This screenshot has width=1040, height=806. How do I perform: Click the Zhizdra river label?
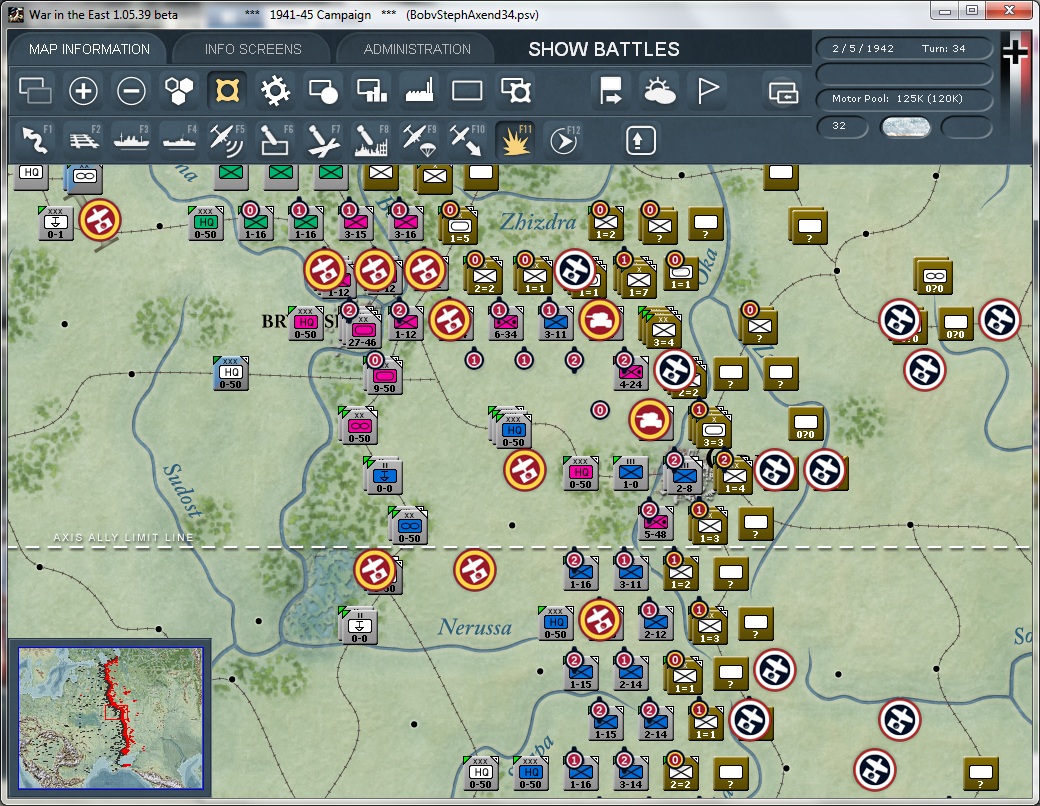(x=538, y=221)
